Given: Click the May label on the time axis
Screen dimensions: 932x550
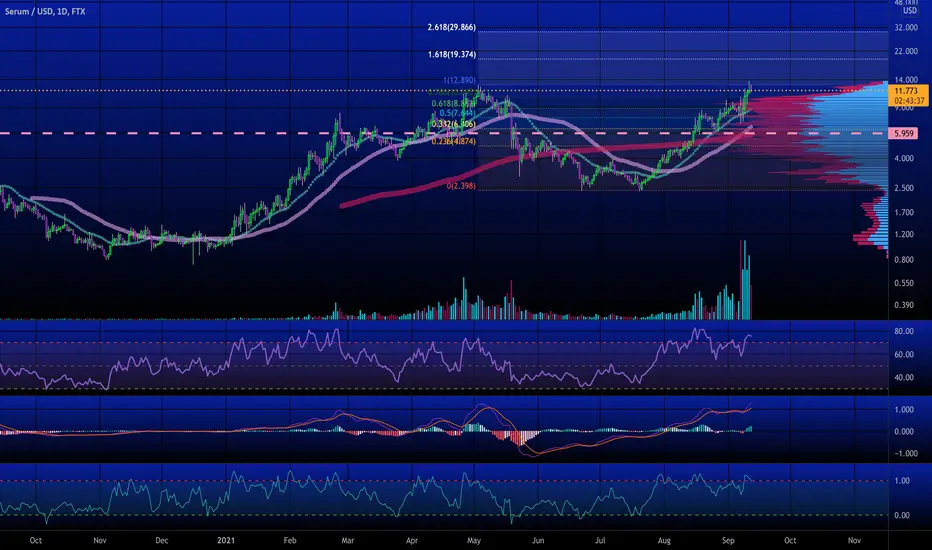Looking at the screenshot, I should 474,540.
